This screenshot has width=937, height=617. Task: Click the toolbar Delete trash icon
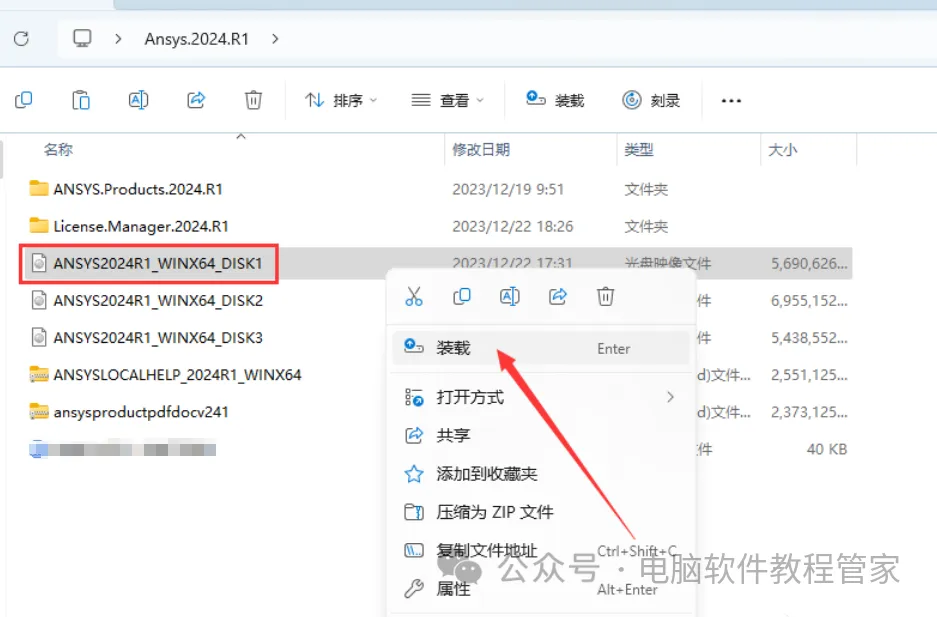pos(253,100)
